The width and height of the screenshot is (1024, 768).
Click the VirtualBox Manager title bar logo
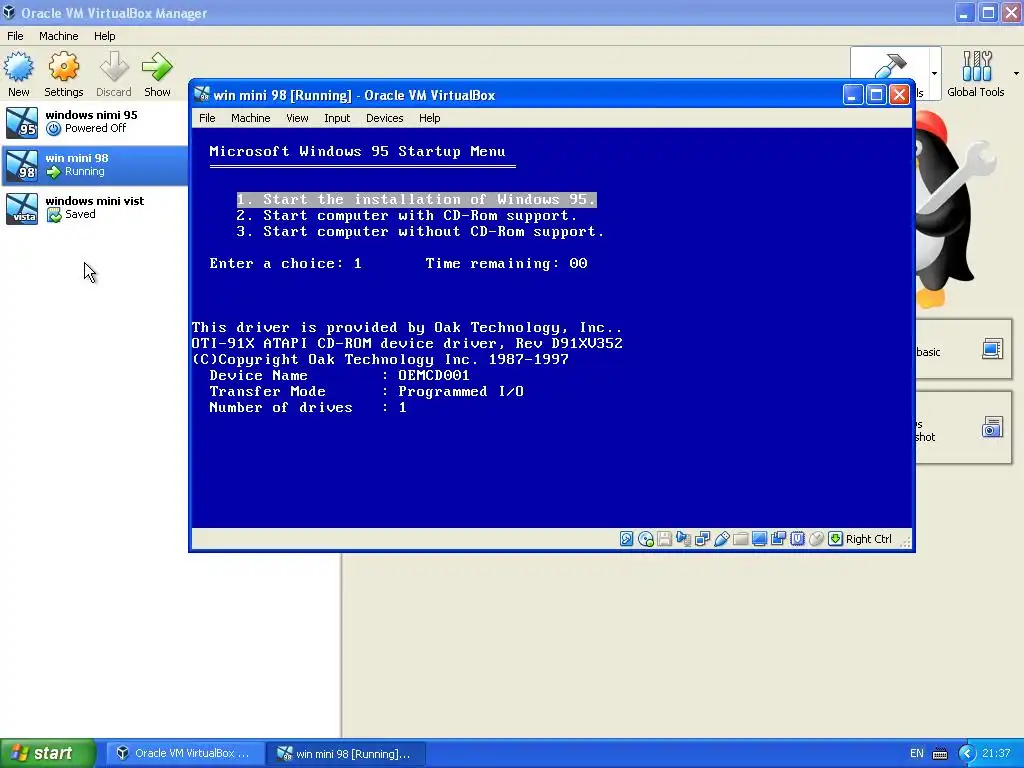coord(9,12)
